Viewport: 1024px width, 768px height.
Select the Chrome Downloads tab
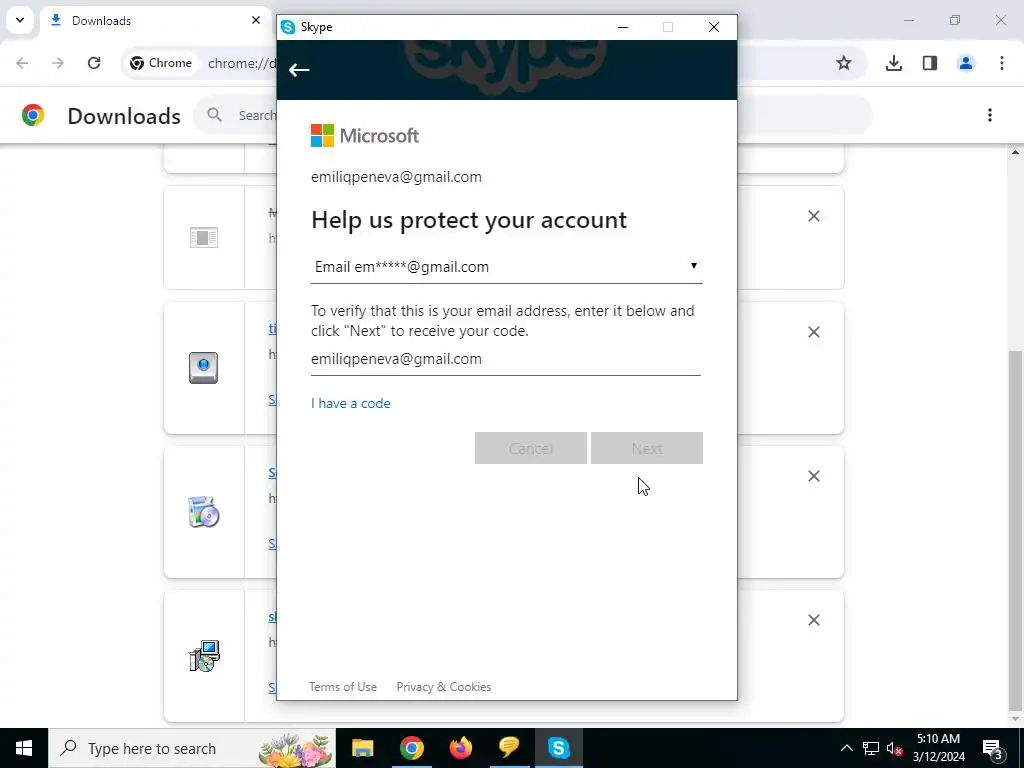(x=154, y=21)
